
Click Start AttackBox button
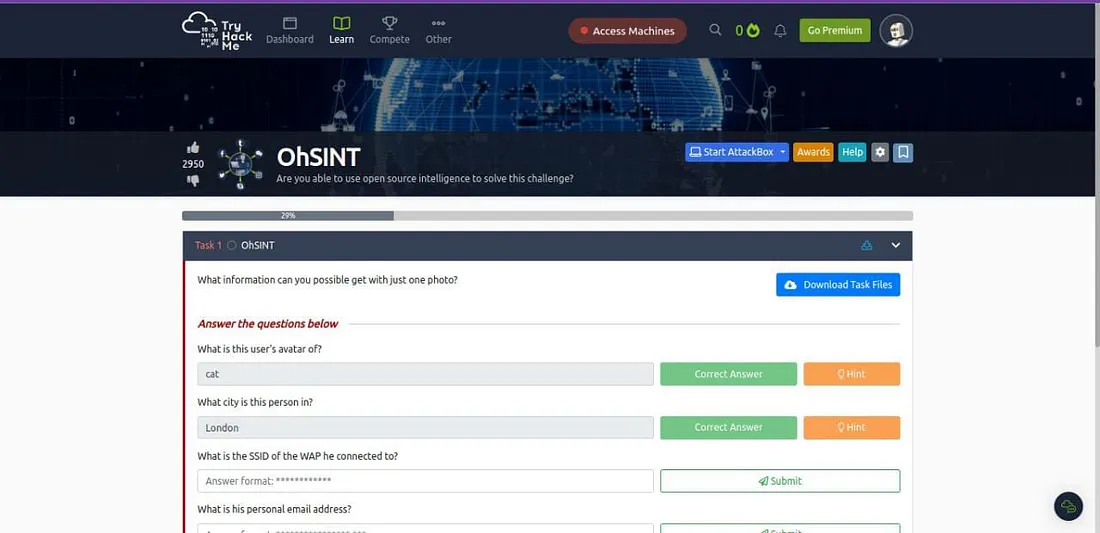pyautogui.click(x=730, y=152)
